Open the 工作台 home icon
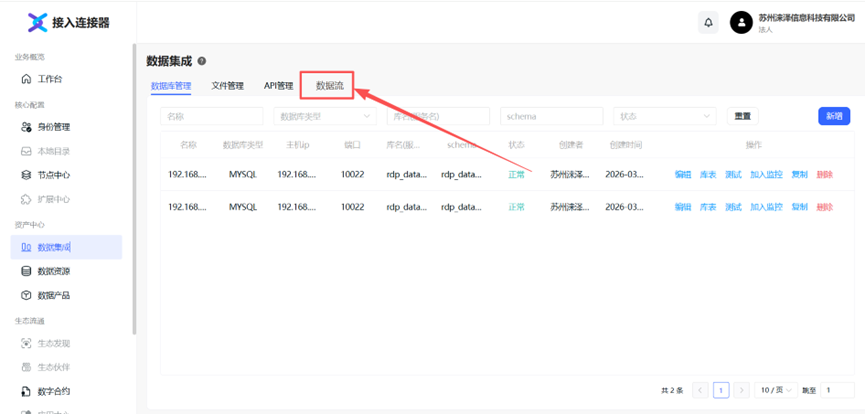Screen dimensions: 865x414 click(27, 79)
